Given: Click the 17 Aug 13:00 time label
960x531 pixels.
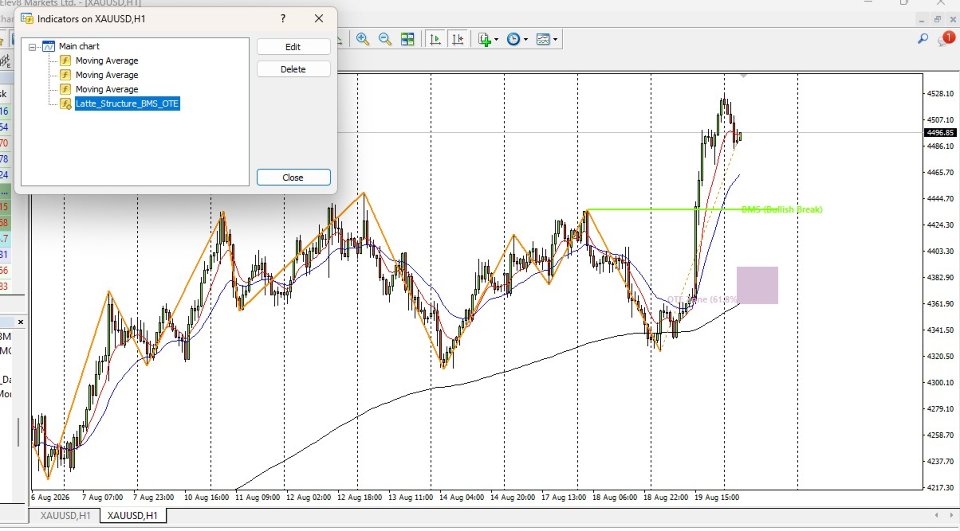Looking at the screenshot, I should click(563, 497).
